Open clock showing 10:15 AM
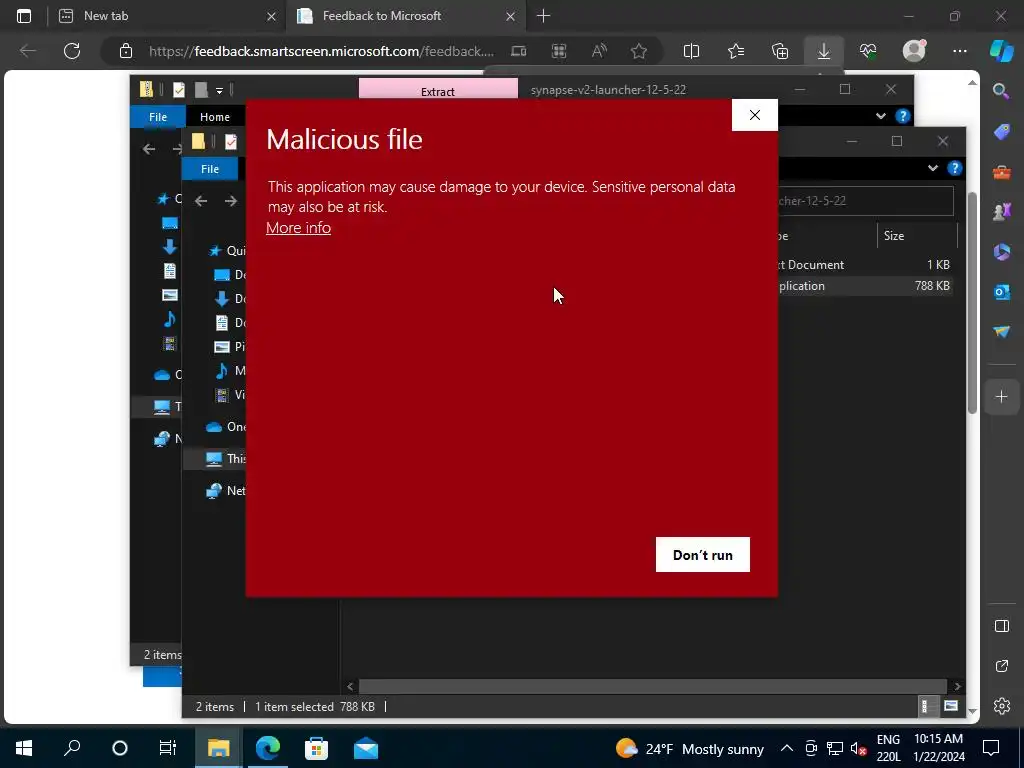Screen dimensions: 1024x768 point(938,748)
